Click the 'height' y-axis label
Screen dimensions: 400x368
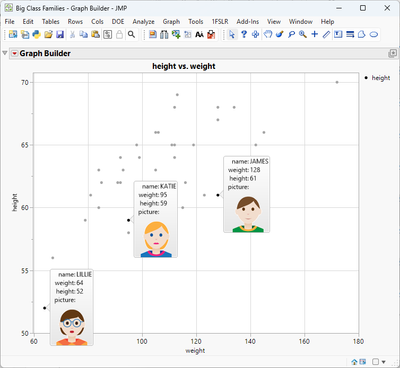(x=15, y=202)
